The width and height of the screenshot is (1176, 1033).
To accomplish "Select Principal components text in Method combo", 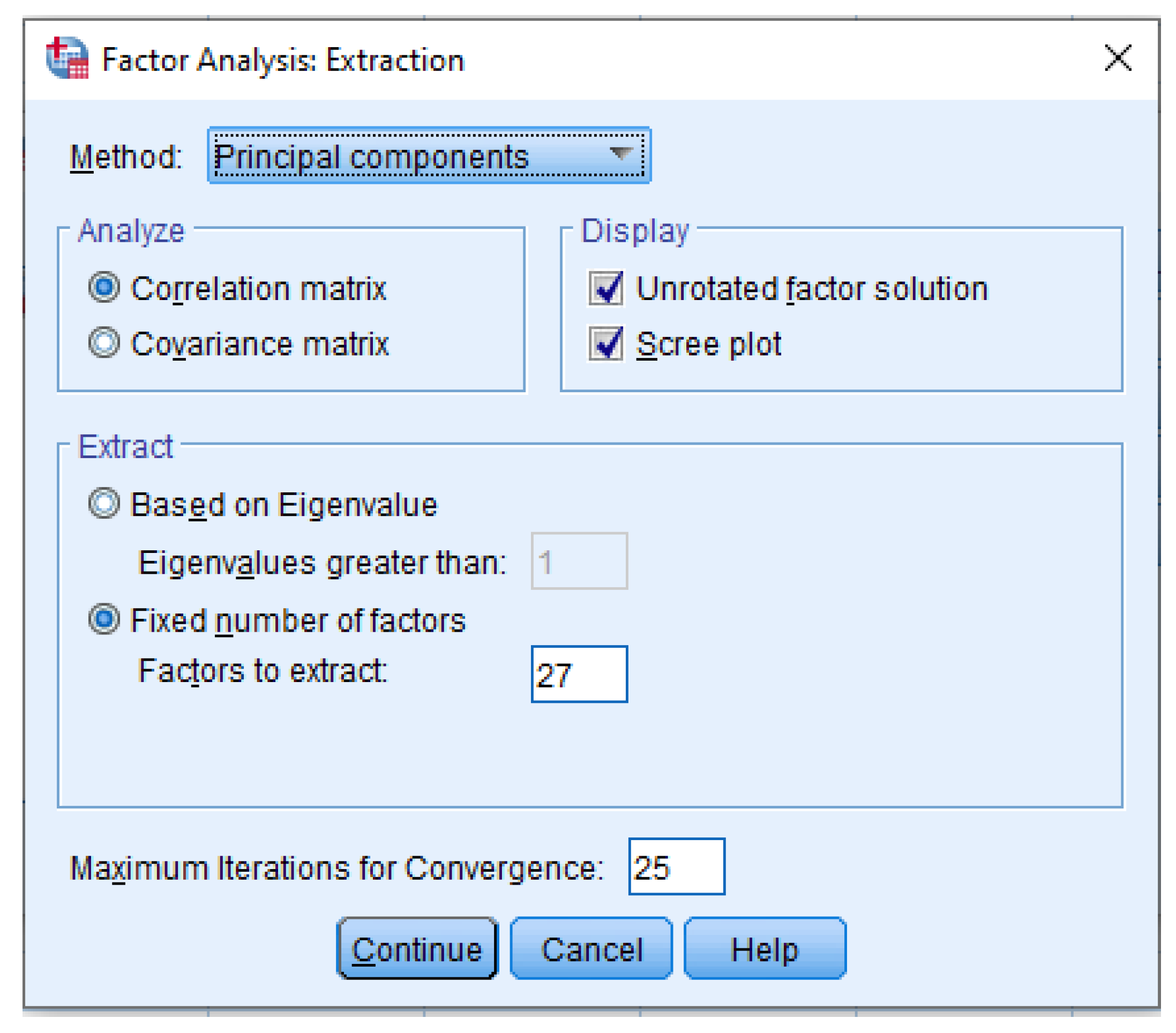I will click(371, 157).
